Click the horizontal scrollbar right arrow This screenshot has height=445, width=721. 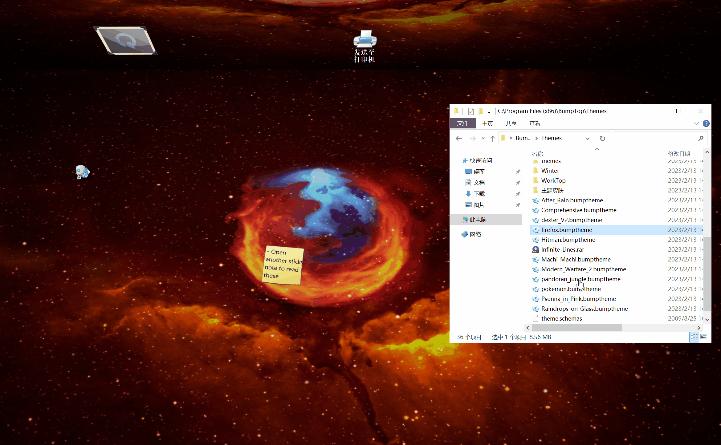pos(699,328)
